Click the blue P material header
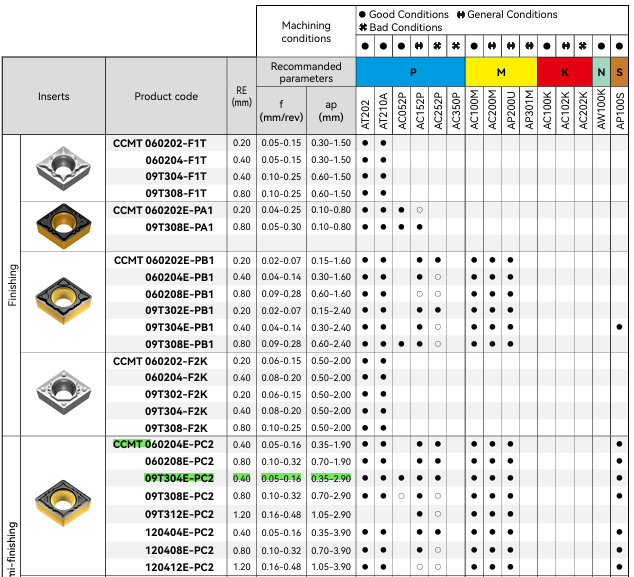 411,72
